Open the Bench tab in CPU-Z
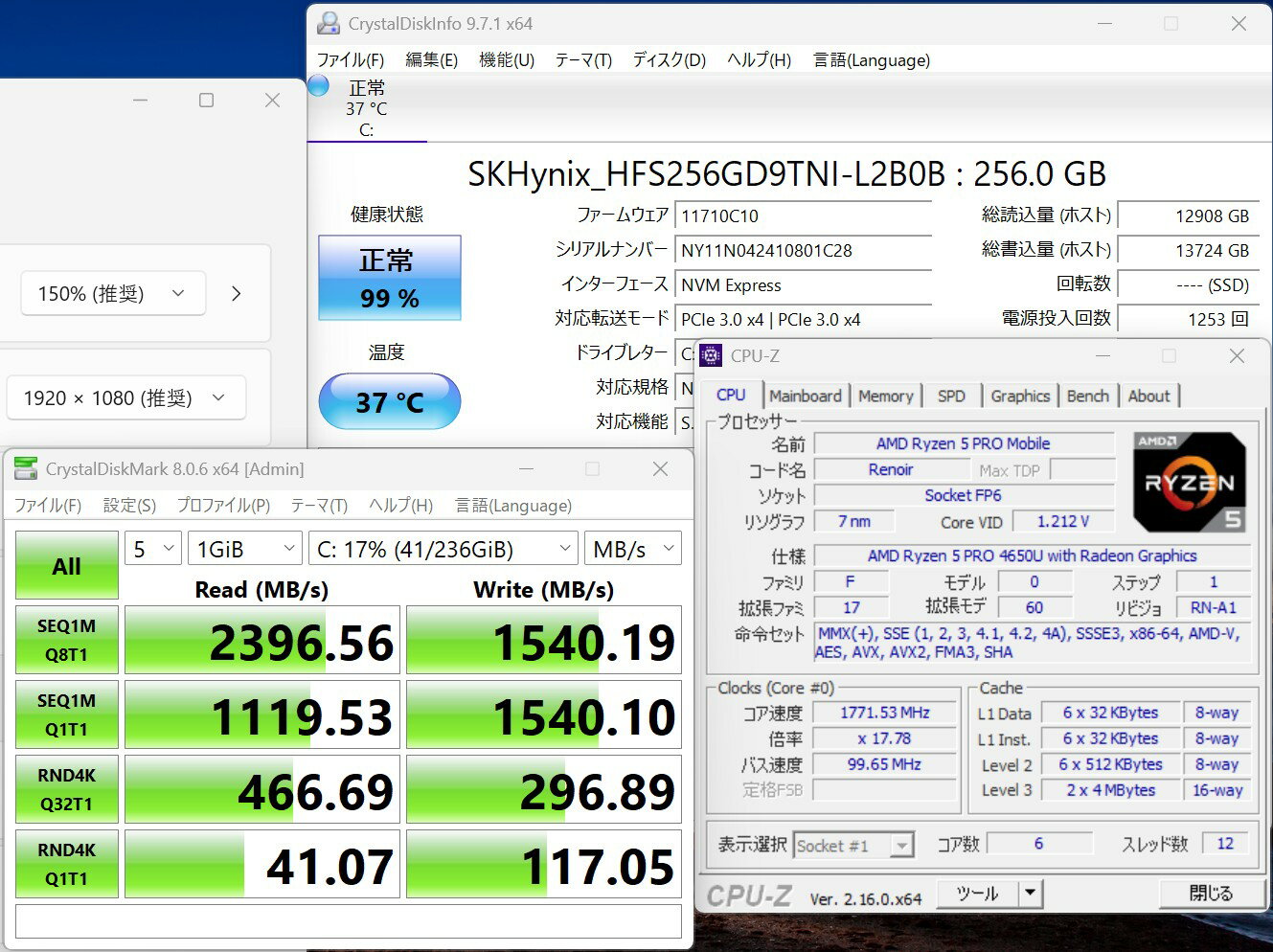The height and width of the screenshot is (952, 1273). [x=1087, y=396]
